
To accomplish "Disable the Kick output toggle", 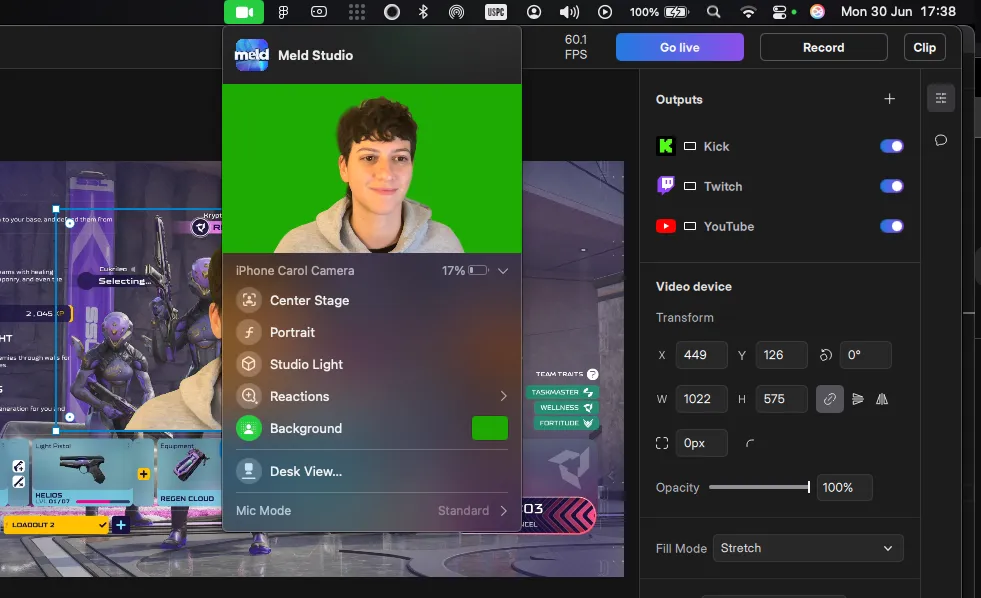I will (891, 146).
